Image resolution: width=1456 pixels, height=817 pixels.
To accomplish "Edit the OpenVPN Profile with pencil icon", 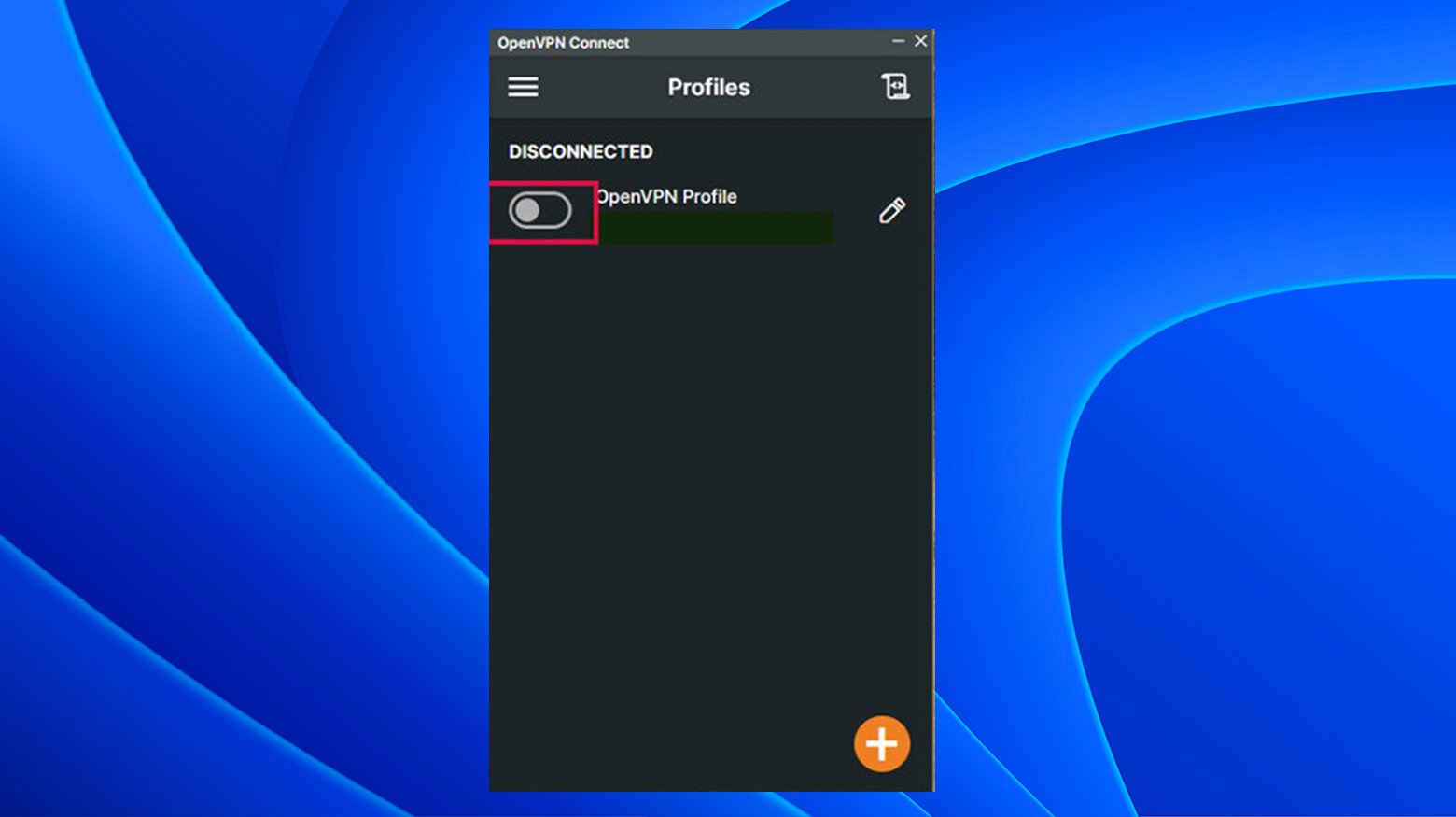I will coord(891,211).
